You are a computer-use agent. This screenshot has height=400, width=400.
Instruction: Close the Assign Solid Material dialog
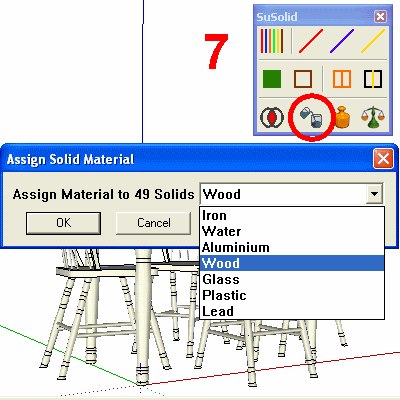click(x=383, y=159)
